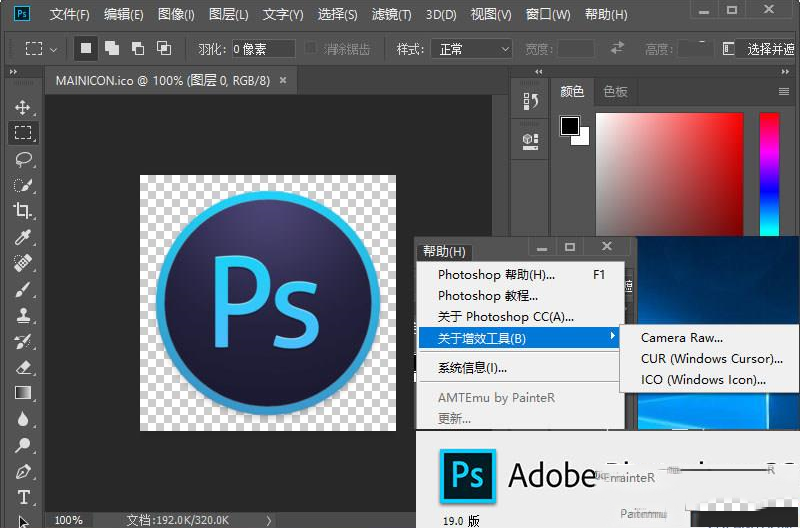Open the 3D(D) menu
This screenshot has width=800, height=528.
(x=441, y=14)
